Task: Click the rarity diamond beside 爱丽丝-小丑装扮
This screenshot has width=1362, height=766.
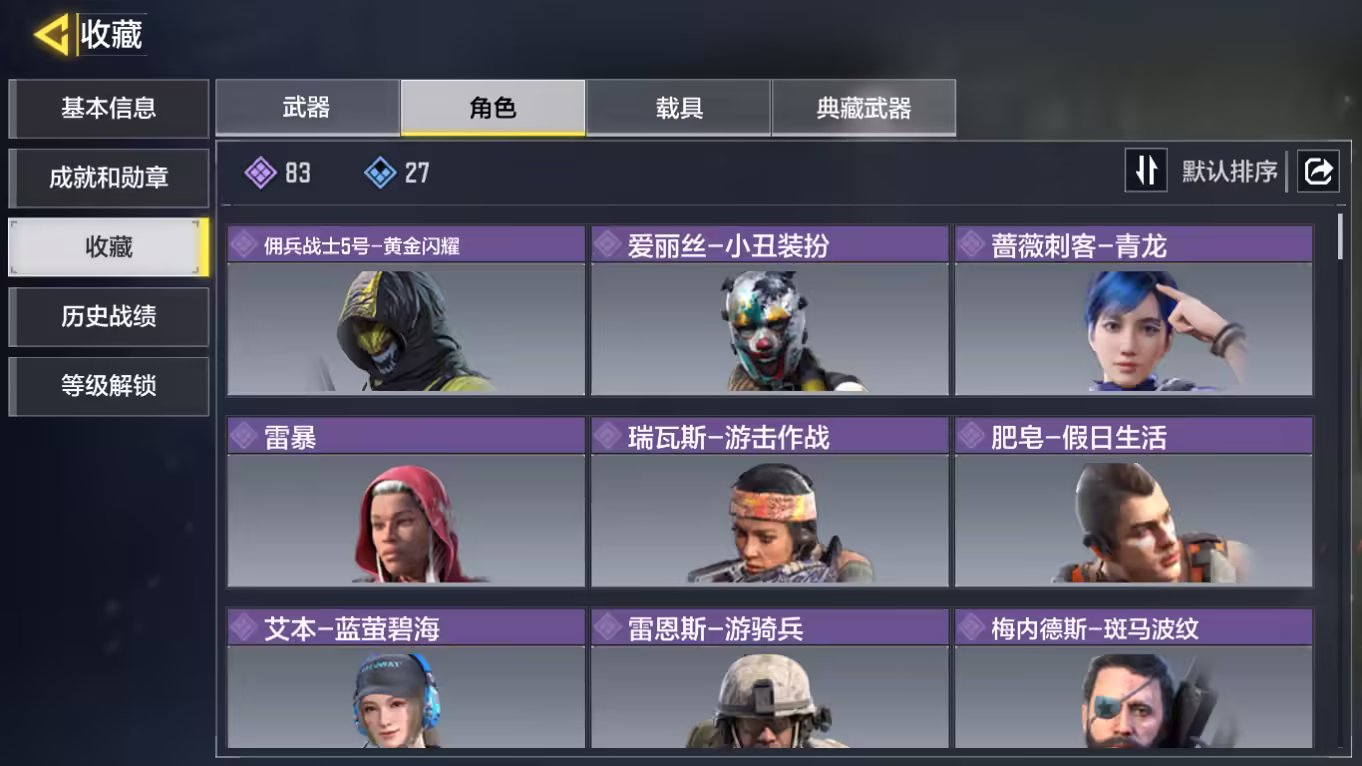Action: click(608, 244)
